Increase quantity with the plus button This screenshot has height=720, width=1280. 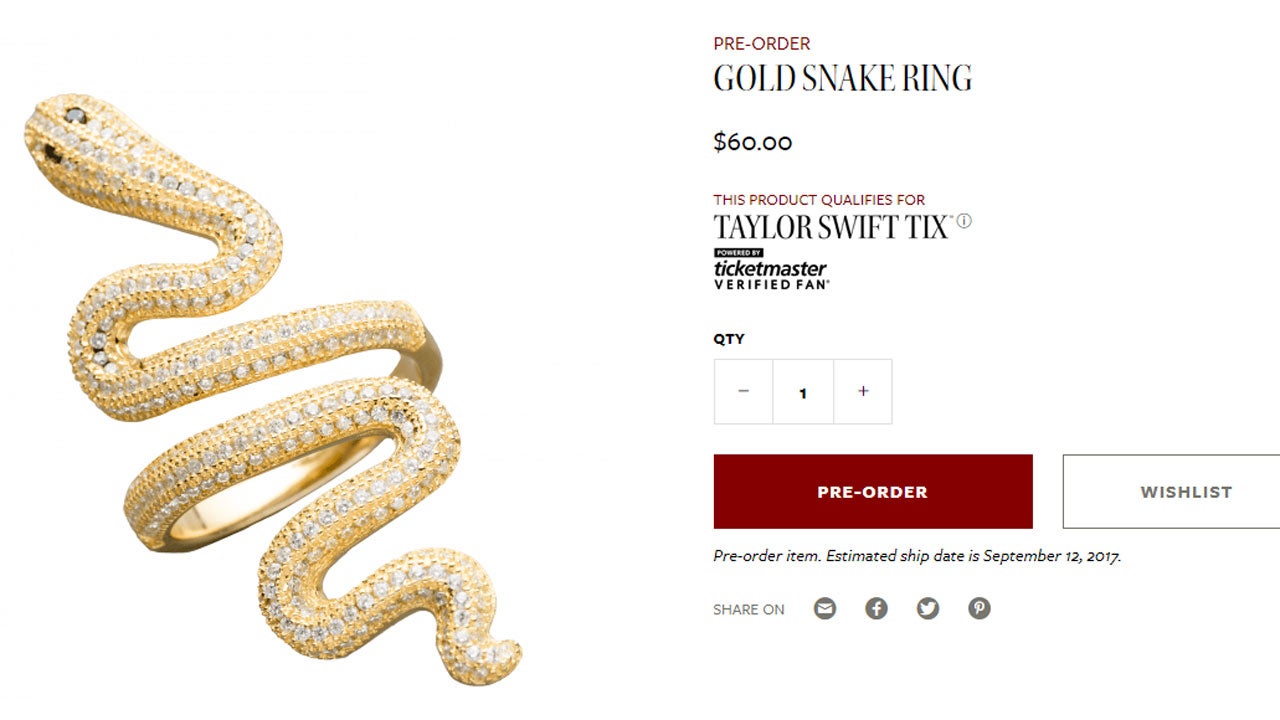863,391
